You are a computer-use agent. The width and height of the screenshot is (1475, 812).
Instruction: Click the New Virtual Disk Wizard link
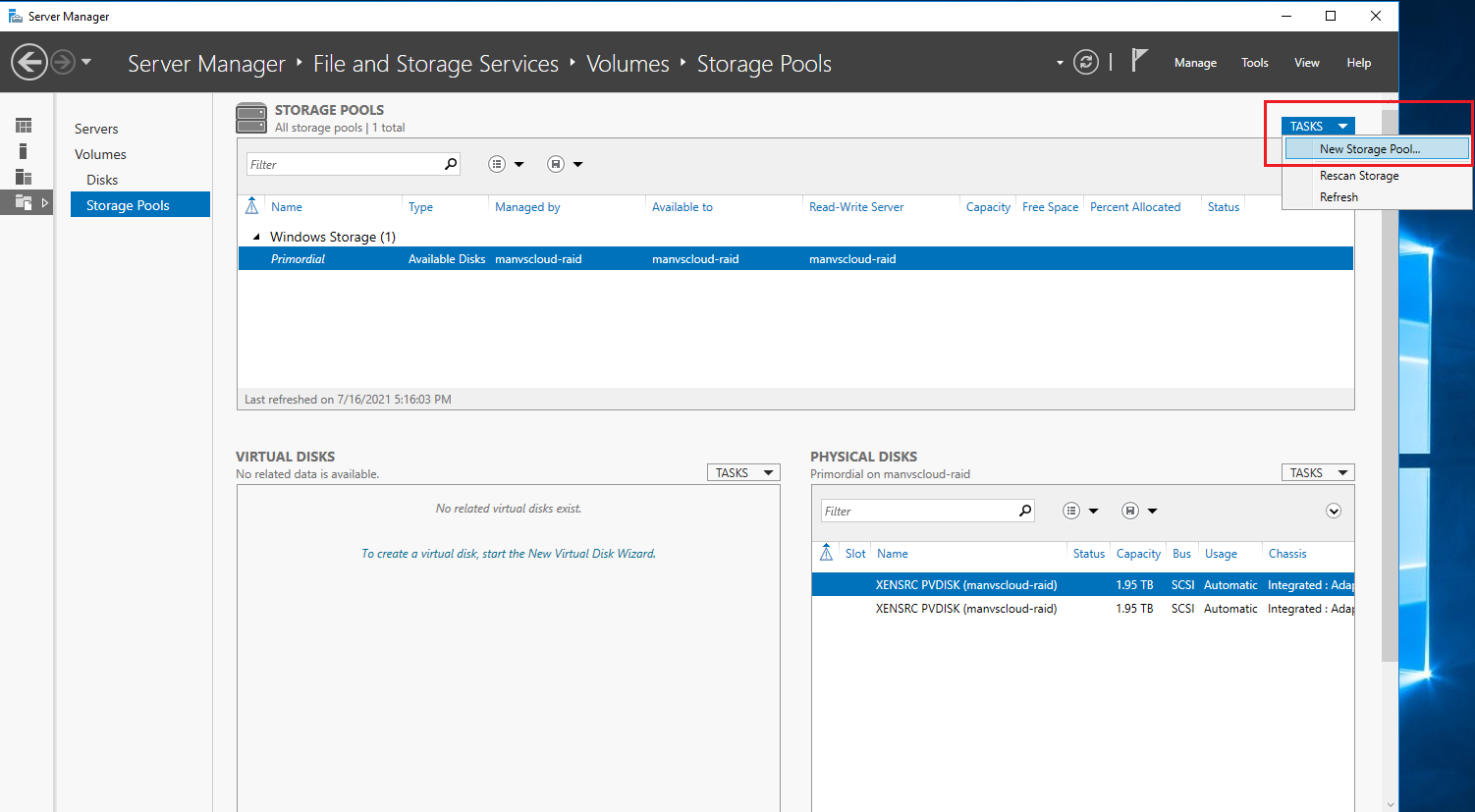508,554
